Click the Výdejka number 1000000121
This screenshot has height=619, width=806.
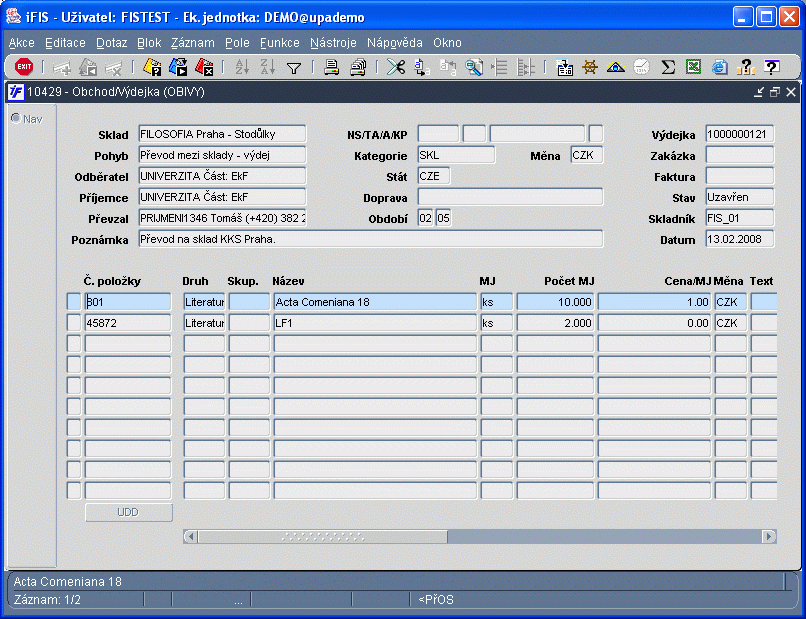740,134
